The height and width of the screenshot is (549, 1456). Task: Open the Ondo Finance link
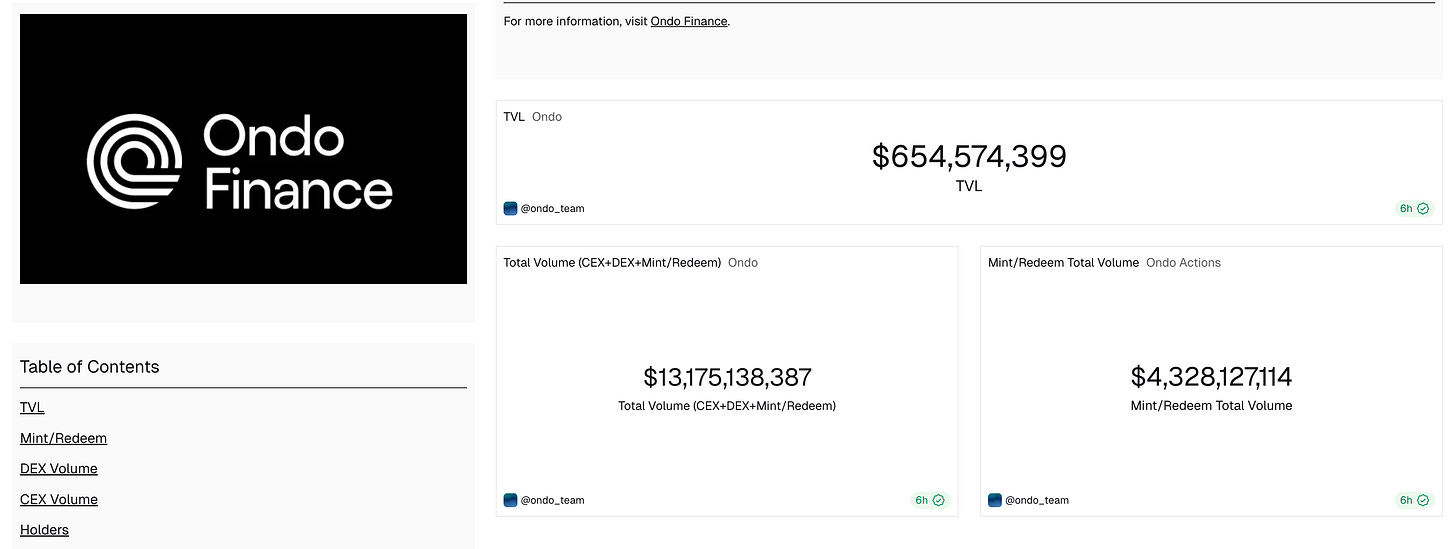[x=689, y=21]
